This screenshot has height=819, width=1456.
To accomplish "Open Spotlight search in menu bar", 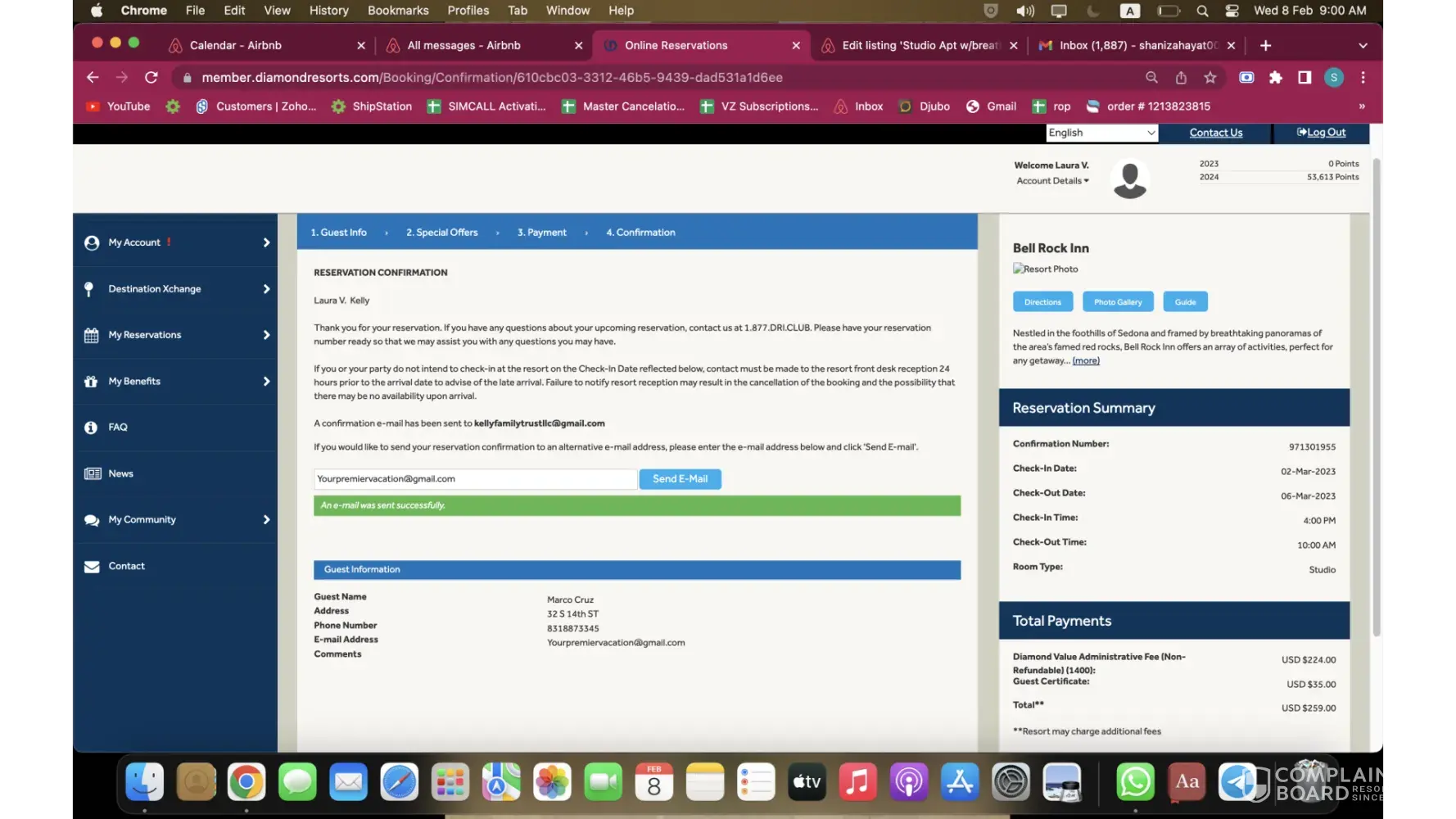I will 1202,11.
